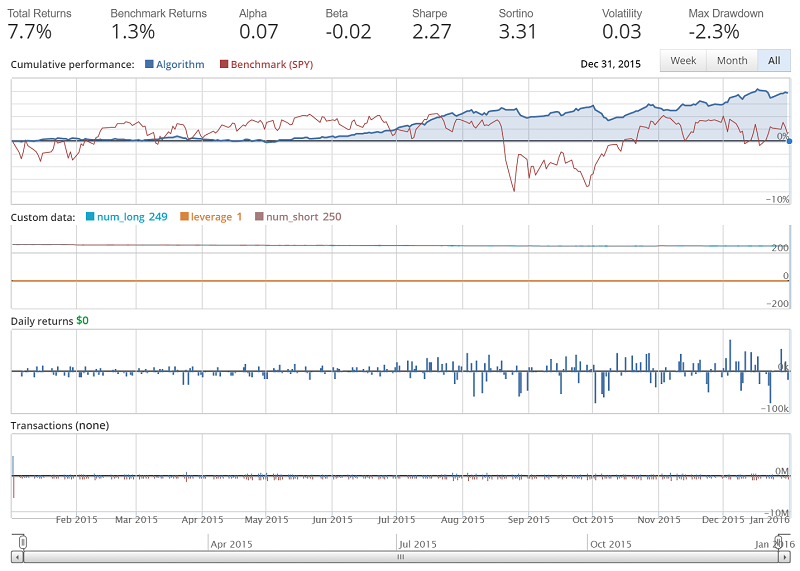This screenshot has width=800, height=571.
Task: Toggle the Benchmark (SPY) legend swatch
Action: tap(225, 65)
